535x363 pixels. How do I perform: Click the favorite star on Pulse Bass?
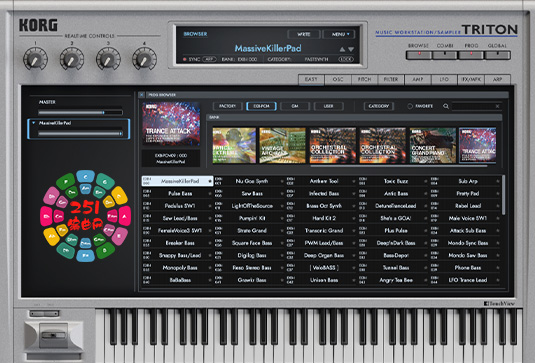point(210,193)
